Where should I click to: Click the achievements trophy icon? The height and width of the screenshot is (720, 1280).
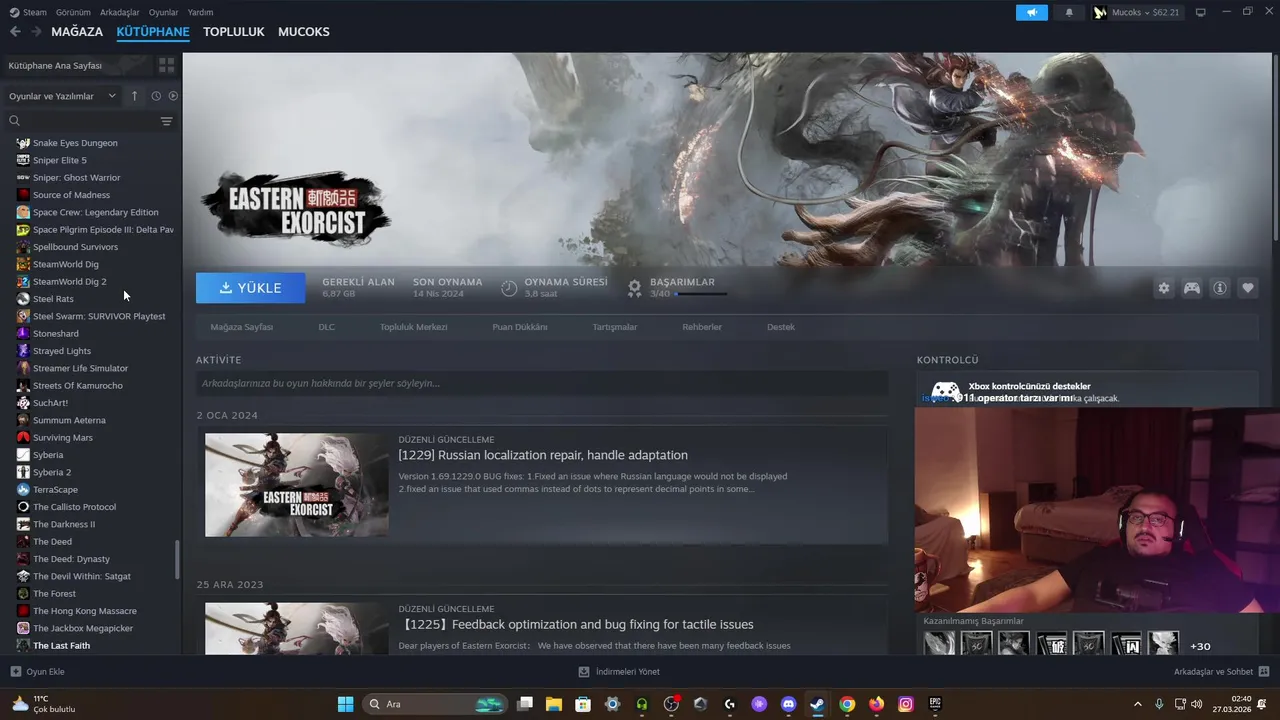point(634,288)
